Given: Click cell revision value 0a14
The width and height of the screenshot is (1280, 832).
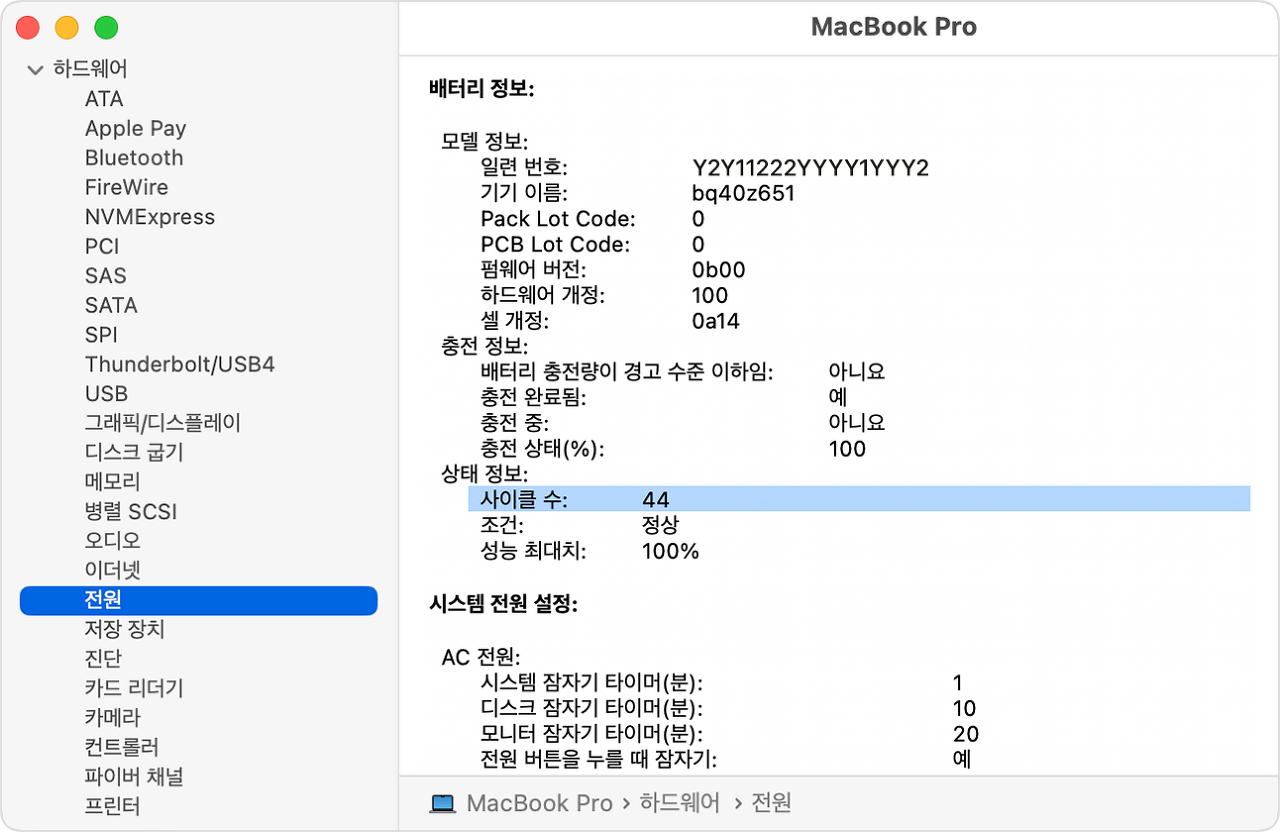Looking at the screenshot, I should (716, 321).
